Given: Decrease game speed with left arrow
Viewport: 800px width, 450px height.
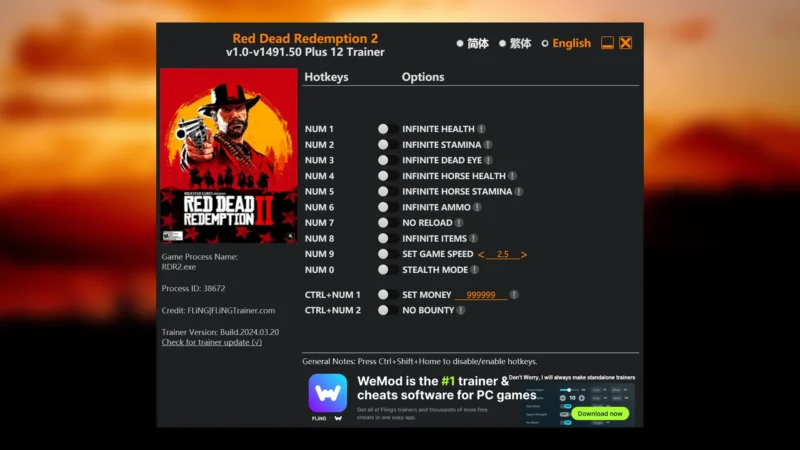Looking at the screenshot, I should (x=481, y=254).
